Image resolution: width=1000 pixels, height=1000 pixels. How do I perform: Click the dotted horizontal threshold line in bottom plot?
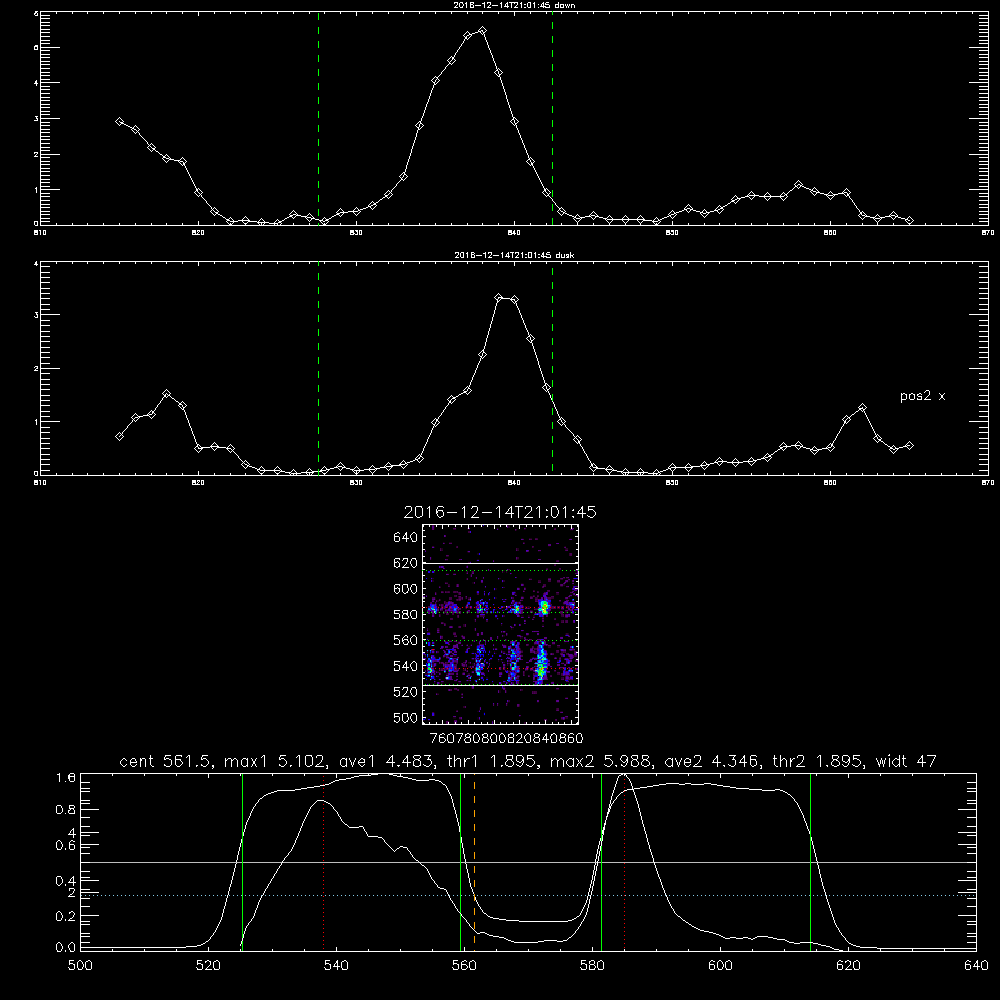click(x=528, y=895)
